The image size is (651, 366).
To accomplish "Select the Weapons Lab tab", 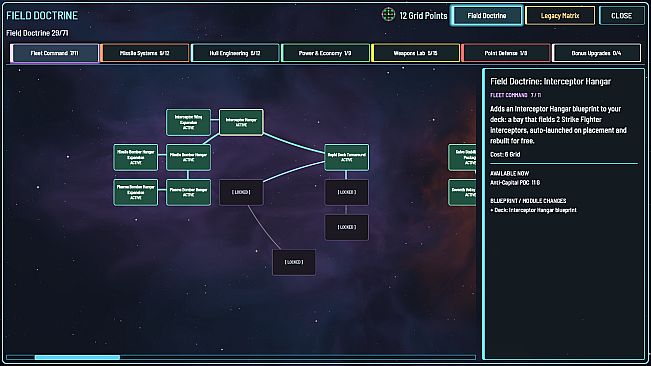I will (x=415, y=53).
